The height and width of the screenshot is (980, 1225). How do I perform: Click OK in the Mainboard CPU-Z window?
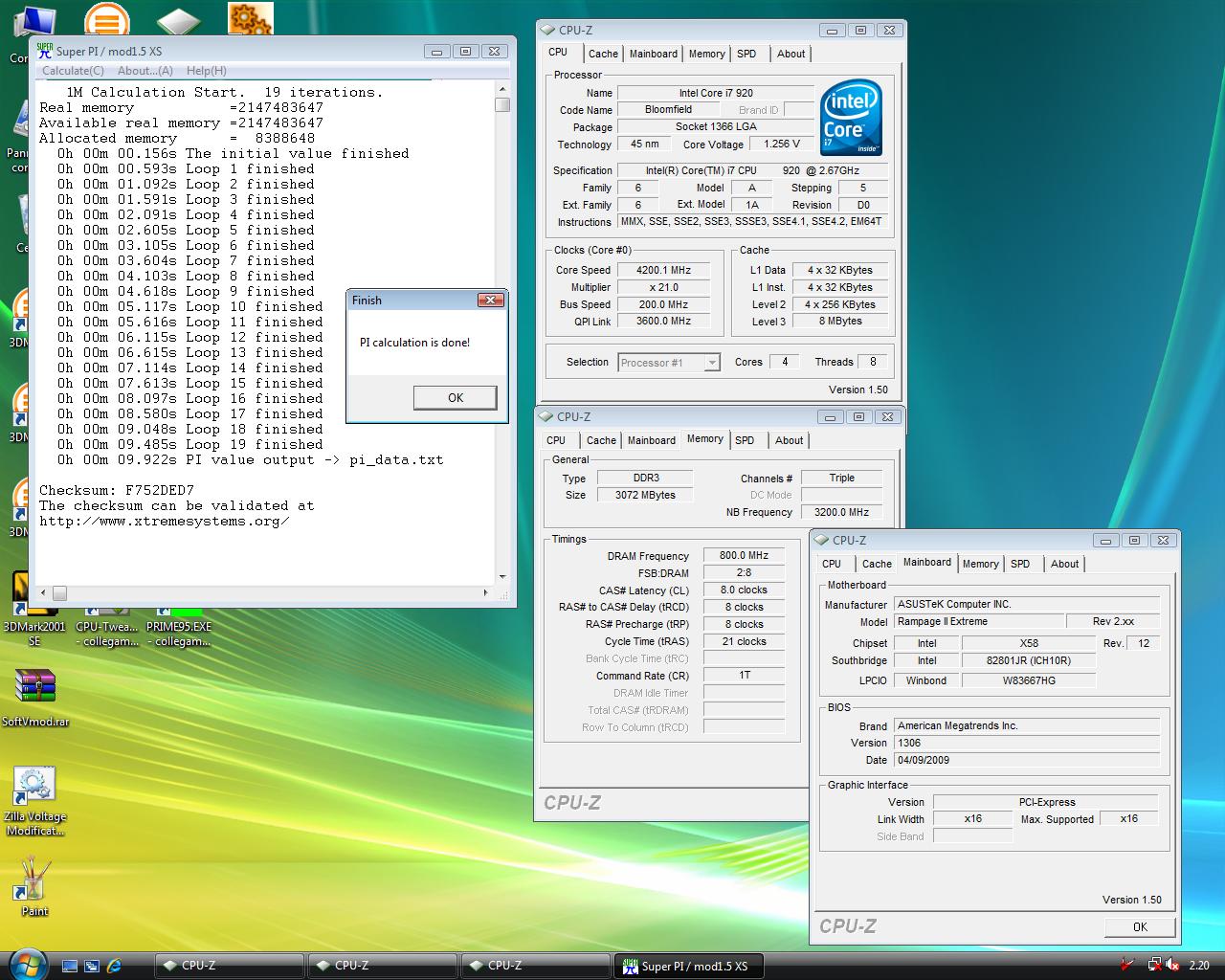click(x=1140, y=926)
